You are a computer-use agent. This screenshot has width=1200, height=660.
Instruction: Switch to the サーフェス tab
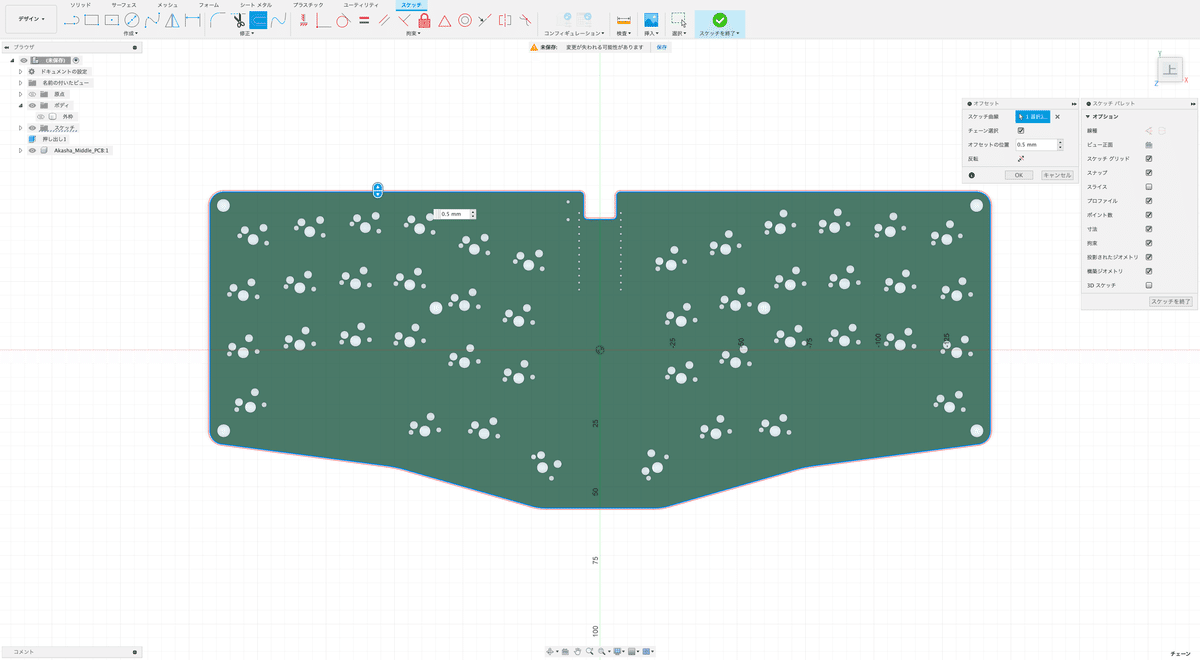[x=124, y=5]
